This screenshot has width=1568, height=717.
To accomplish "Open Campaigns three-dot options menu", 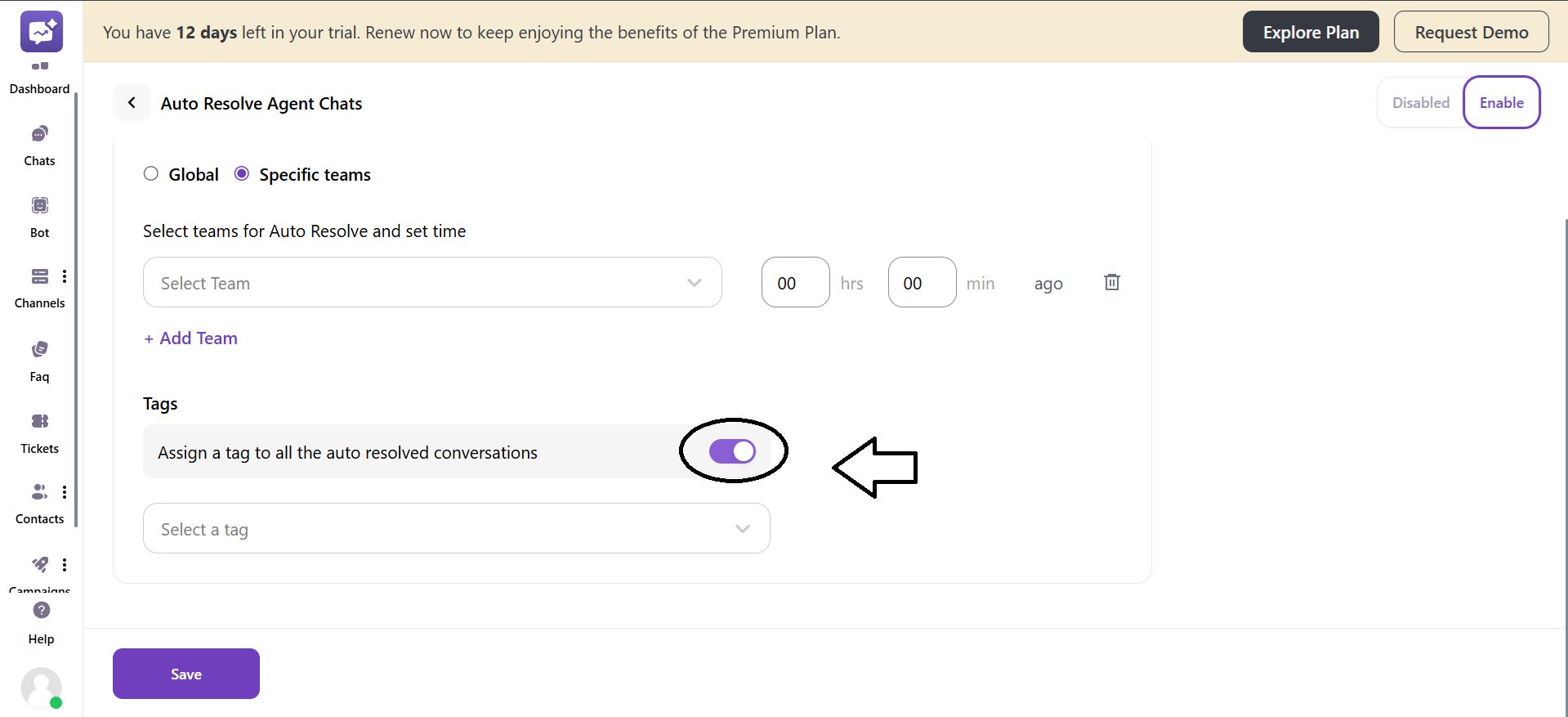I will [65, 564].
